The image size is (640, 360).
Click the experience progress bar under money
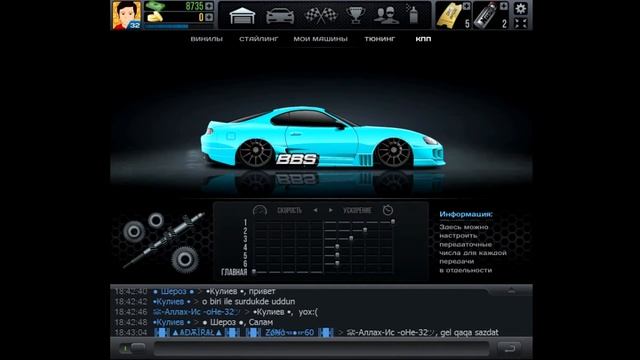(179, 26)
